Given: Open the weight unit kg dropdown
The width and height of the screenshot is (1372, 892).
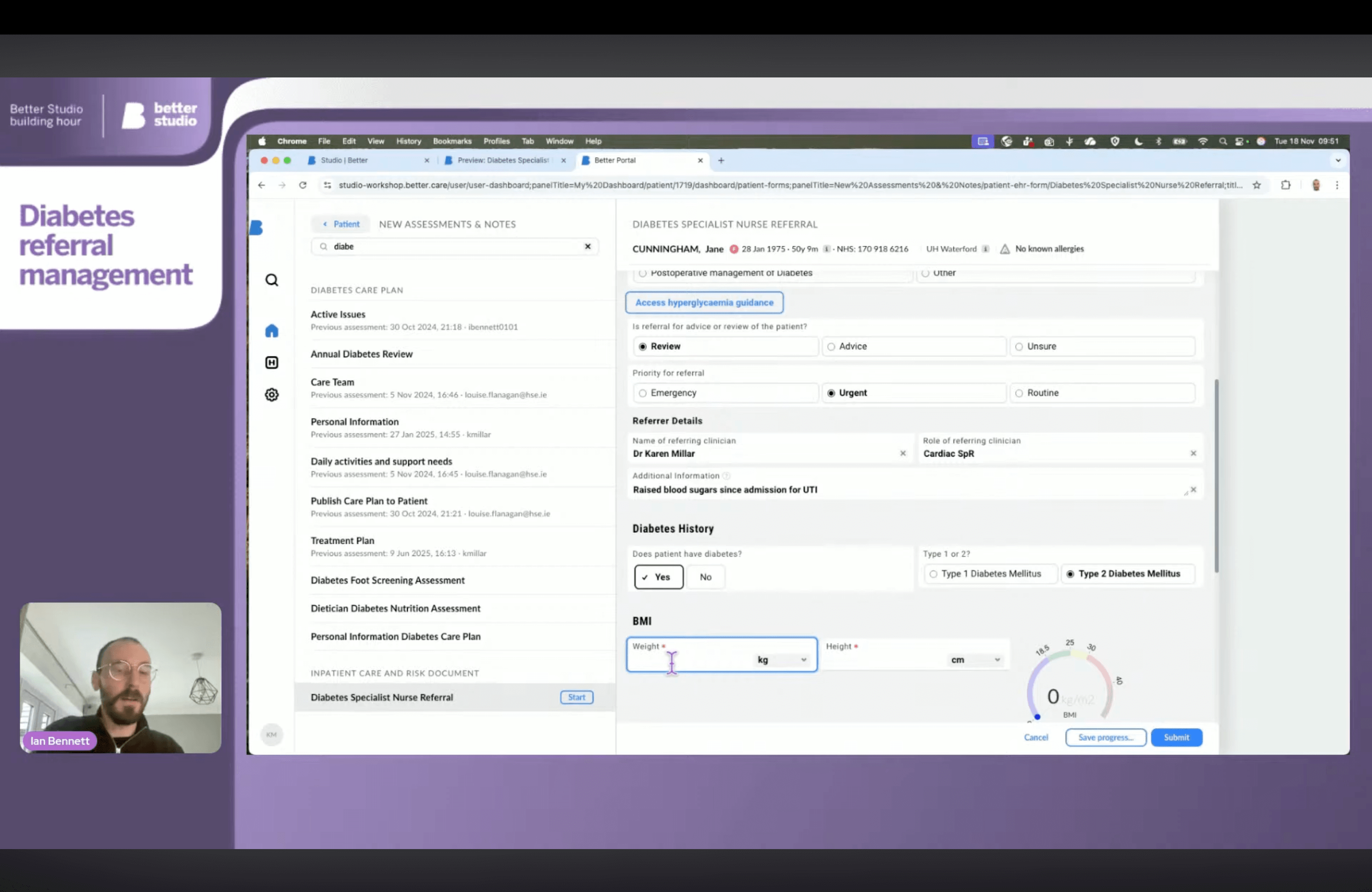Looking at the screenshot, I should [x=782, y=660].
